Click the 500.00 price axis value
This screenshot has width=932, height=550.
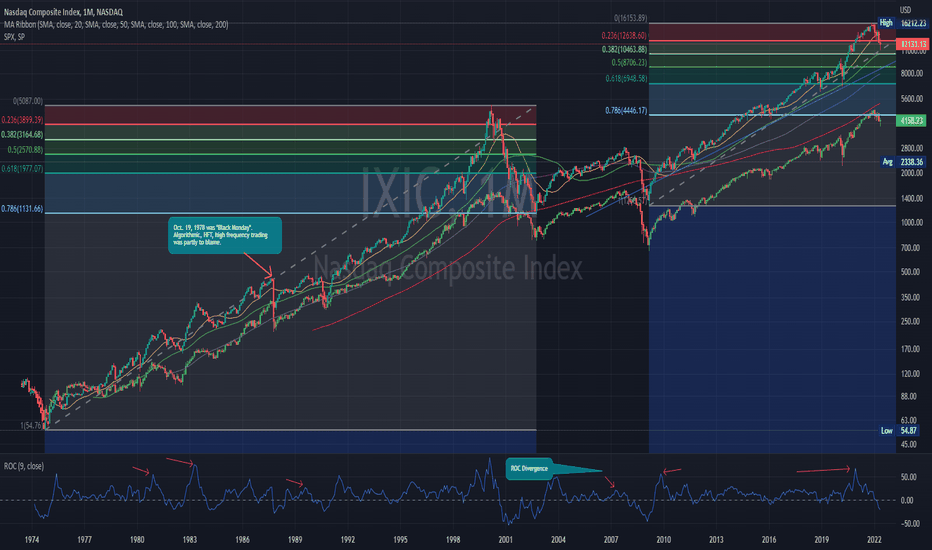click(912, 272)
